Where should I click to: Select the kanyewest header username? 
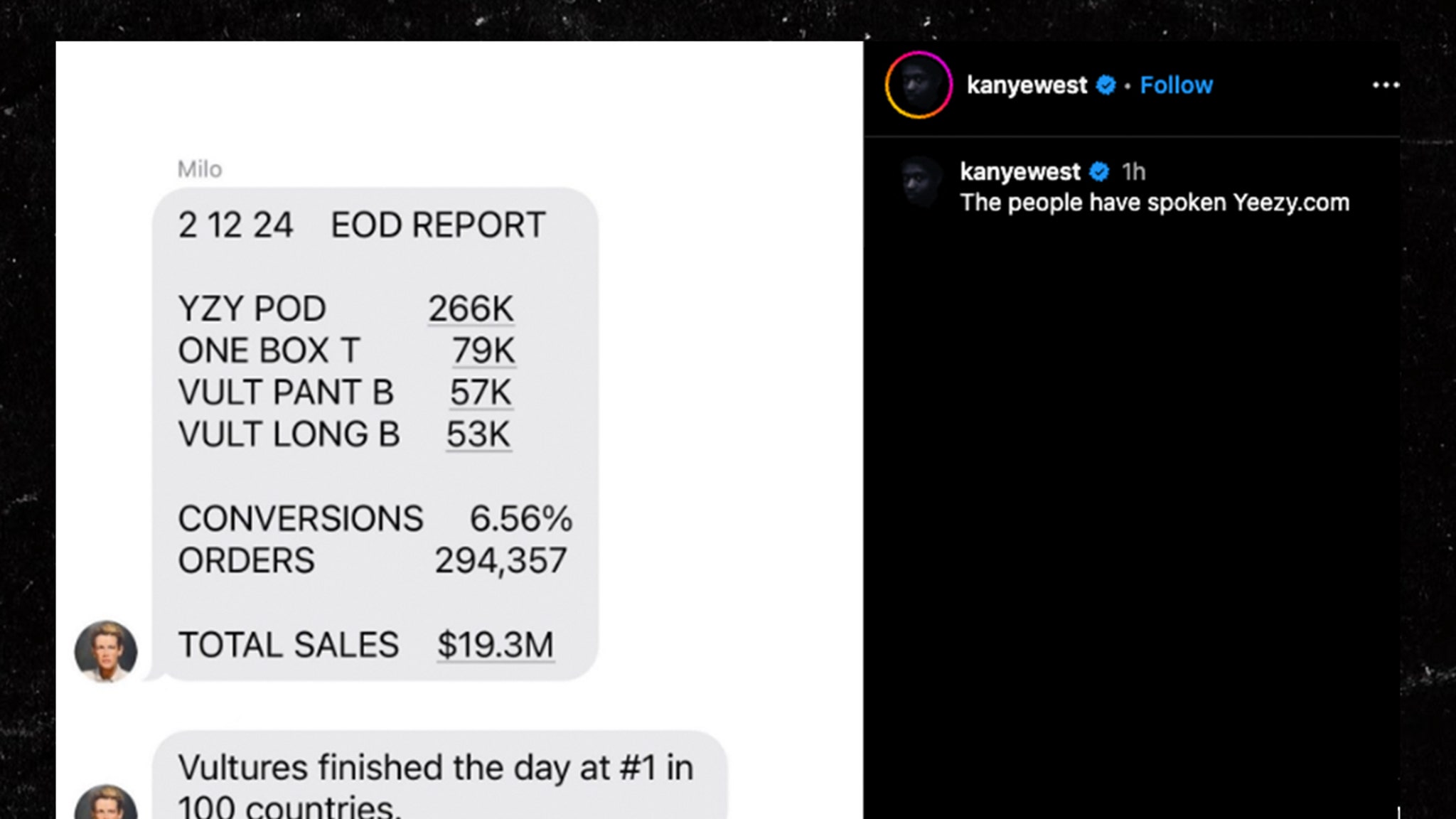click(1027, 85)
